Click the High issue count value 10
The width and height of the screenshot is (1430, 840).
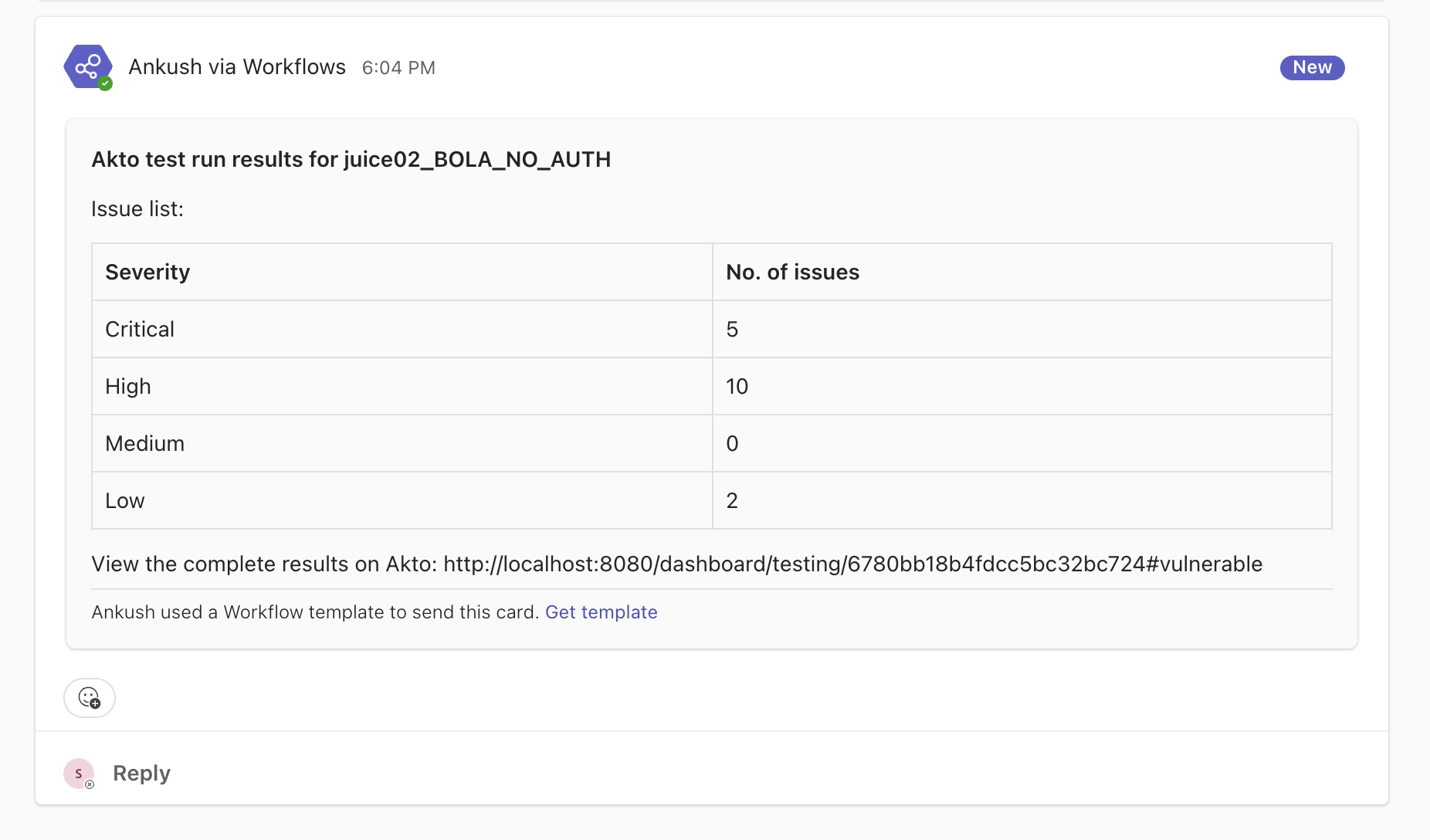[737, 386]
